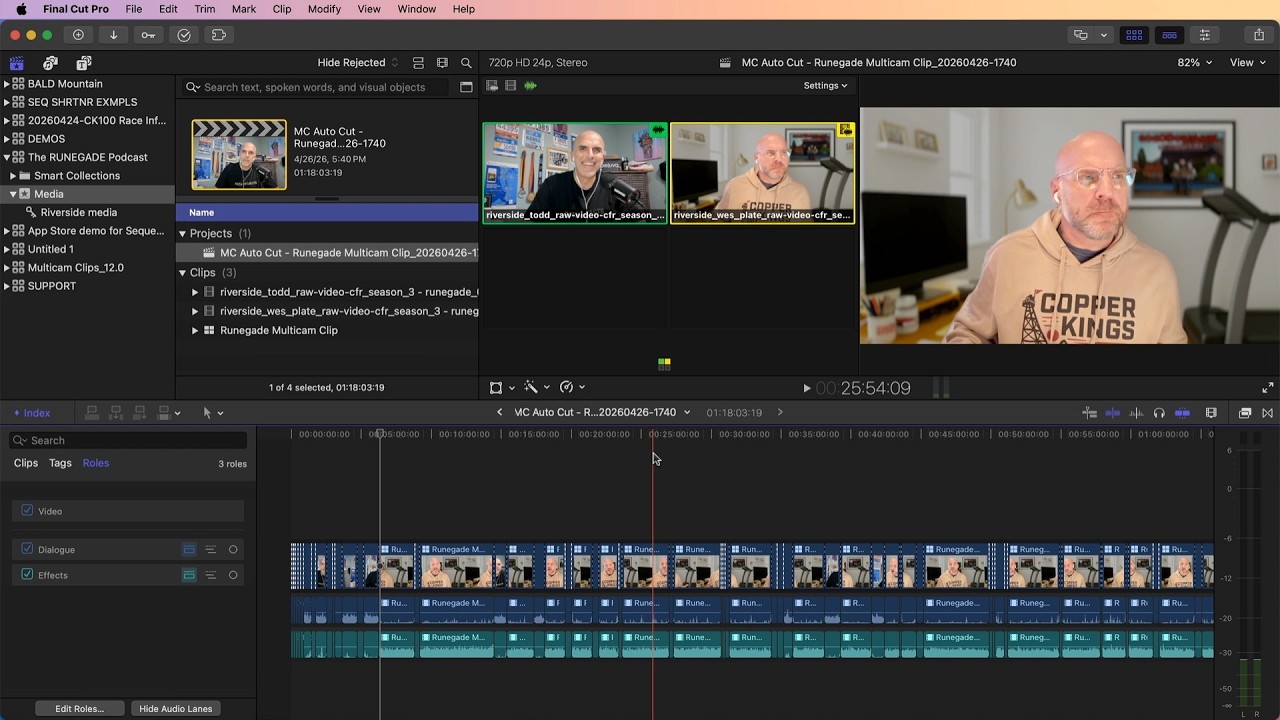Toggle the headphones solo icon in timeline
Screen dimensions: 1280x720
(x=1159, y=413)
